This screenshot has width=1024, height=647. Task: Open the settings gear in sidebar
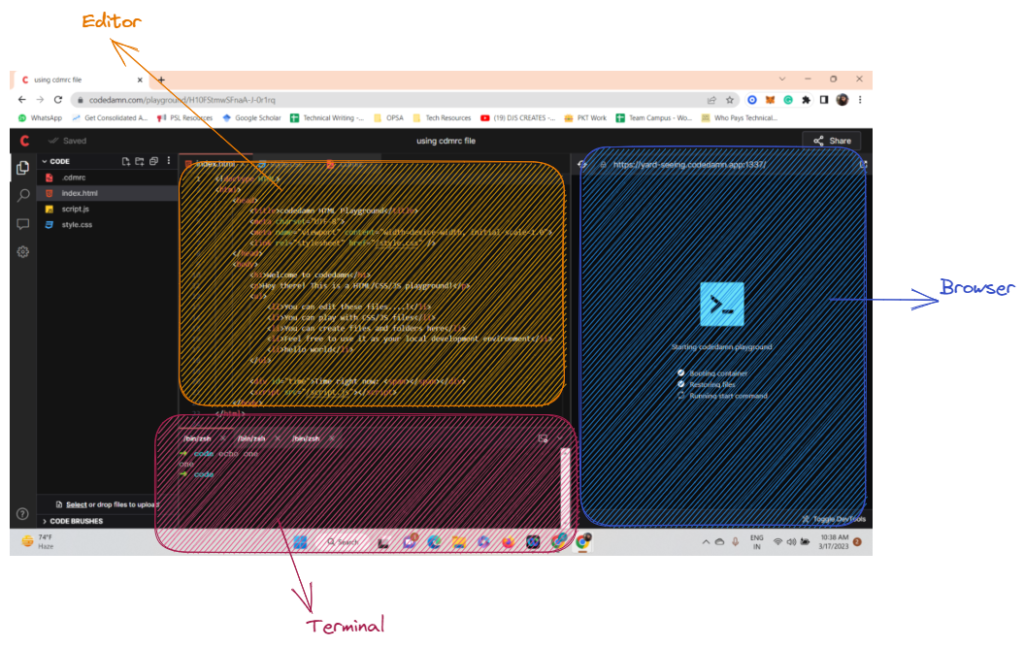(x=23, y=252)
